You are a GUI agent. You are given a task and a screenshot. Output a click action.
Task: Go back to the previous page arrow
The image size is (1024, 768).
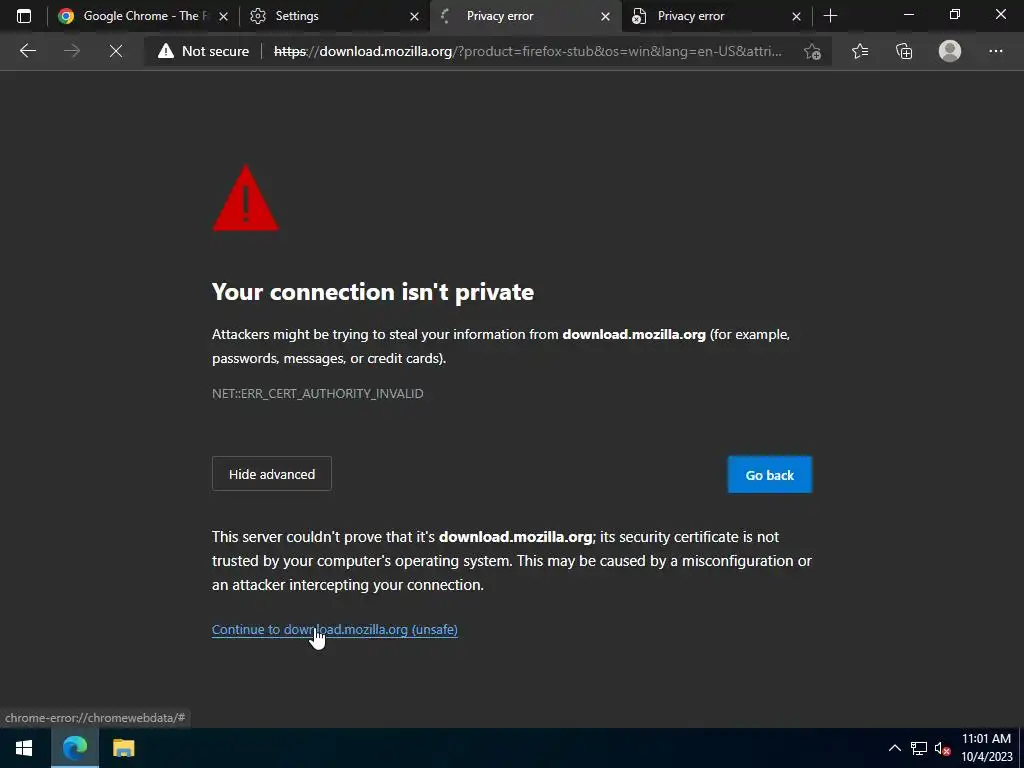click(28, 51)
